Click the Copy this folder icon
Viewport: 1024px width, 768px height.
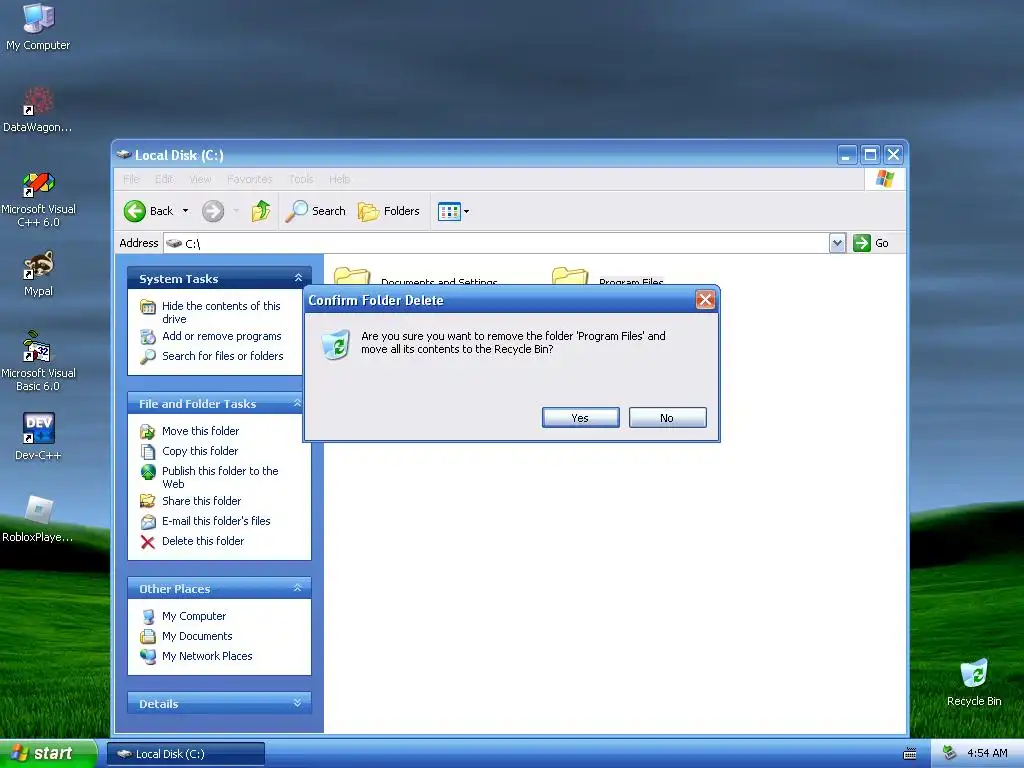click(x=148, y=451)
